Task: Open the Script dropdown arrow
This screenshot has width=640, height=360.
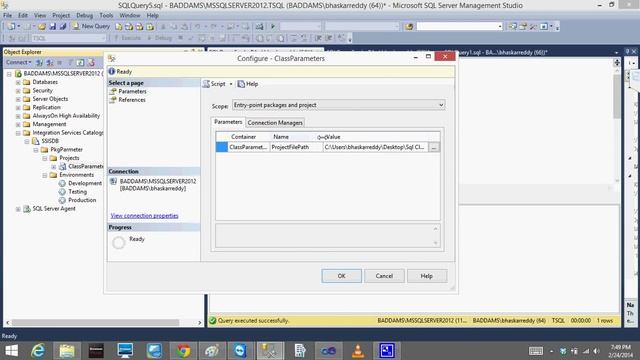Action: click(x=231, y=84)
